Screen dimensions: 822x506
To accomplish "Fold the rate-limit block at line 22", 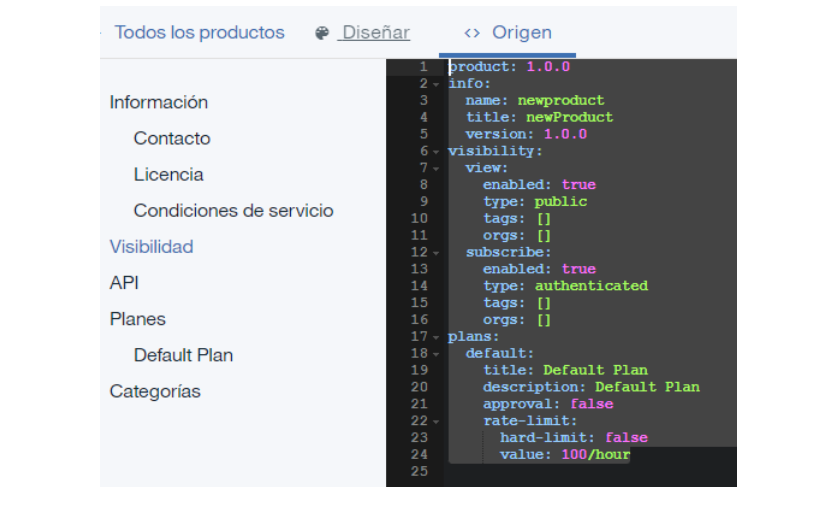I will click(x=436, y=421).
